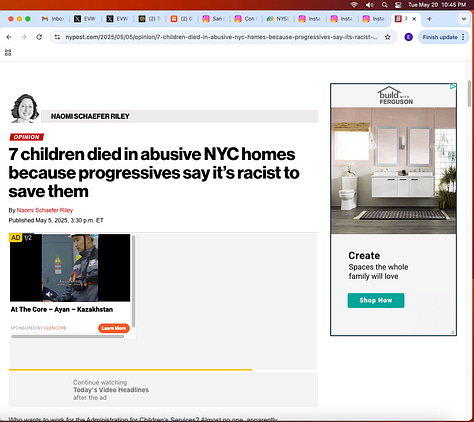Close the active NY Post tab

(x=414, y=19)
